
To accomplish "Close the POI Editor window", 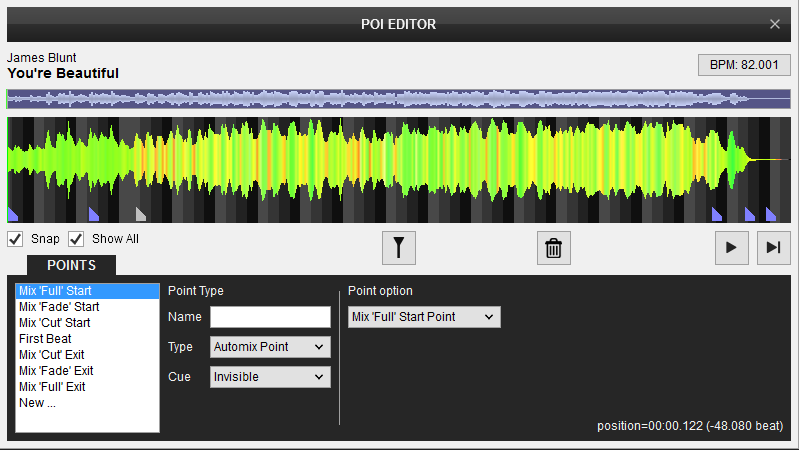I will pos(775,24).
